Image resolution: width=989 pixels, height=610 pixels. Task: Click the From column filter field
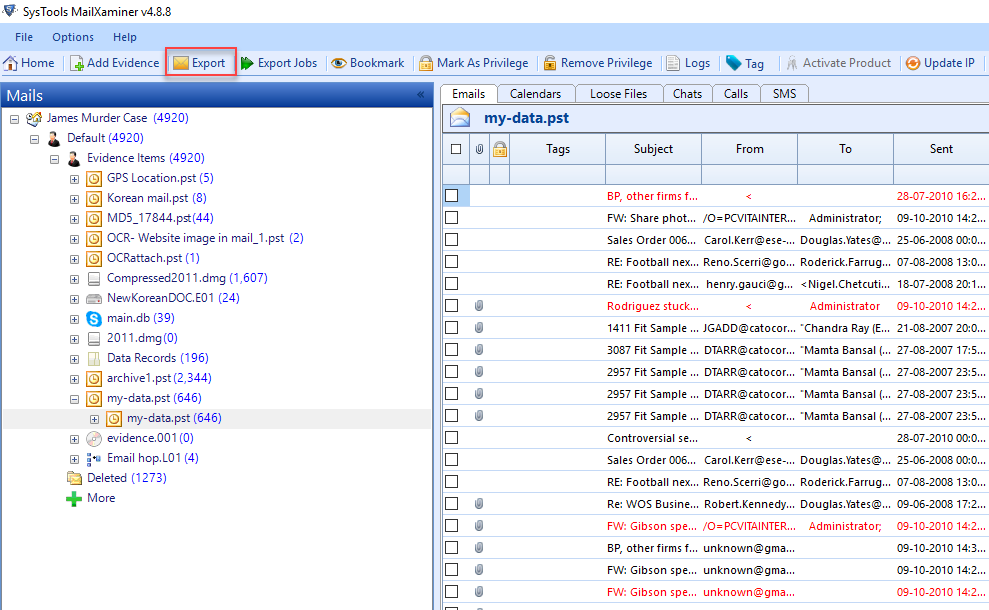(749, 175)
